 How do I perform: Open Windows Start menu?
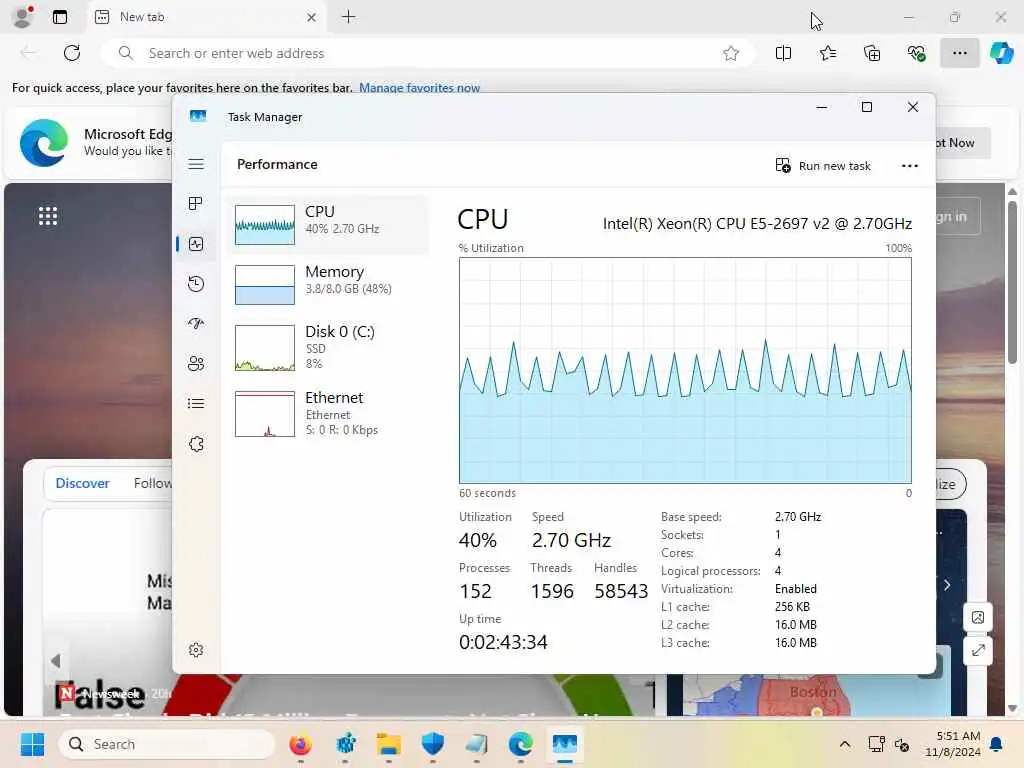pos(32,744)
